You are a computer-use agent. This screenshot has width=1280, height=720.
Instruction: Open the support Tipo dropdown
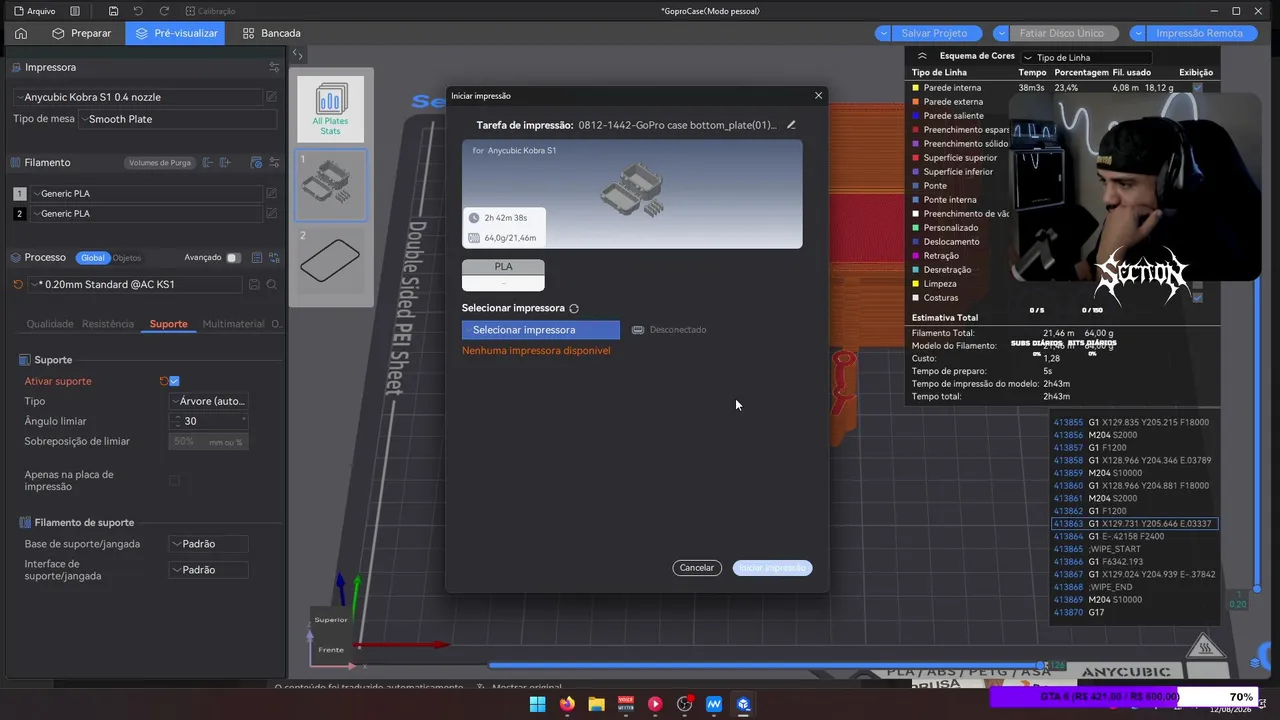coord(208,401)
